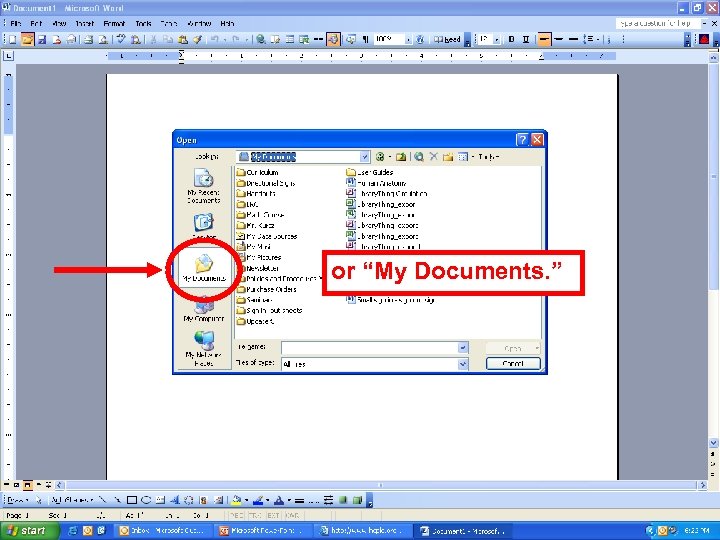Toggle Align Left paragraph button
720x540 pixels.
click(544, 39)
